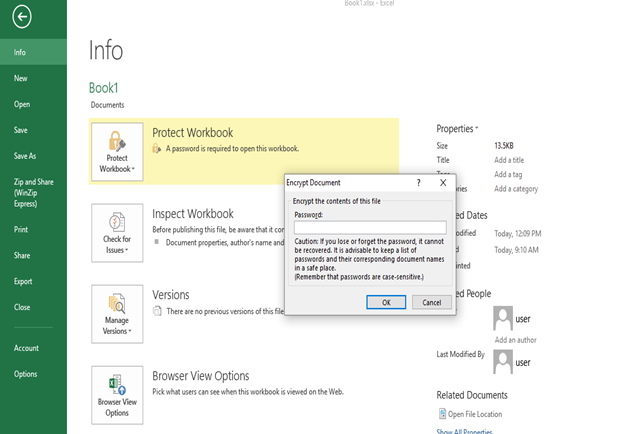
Task: Click the Last Modified By user avatar
Action: coord(503,362)
